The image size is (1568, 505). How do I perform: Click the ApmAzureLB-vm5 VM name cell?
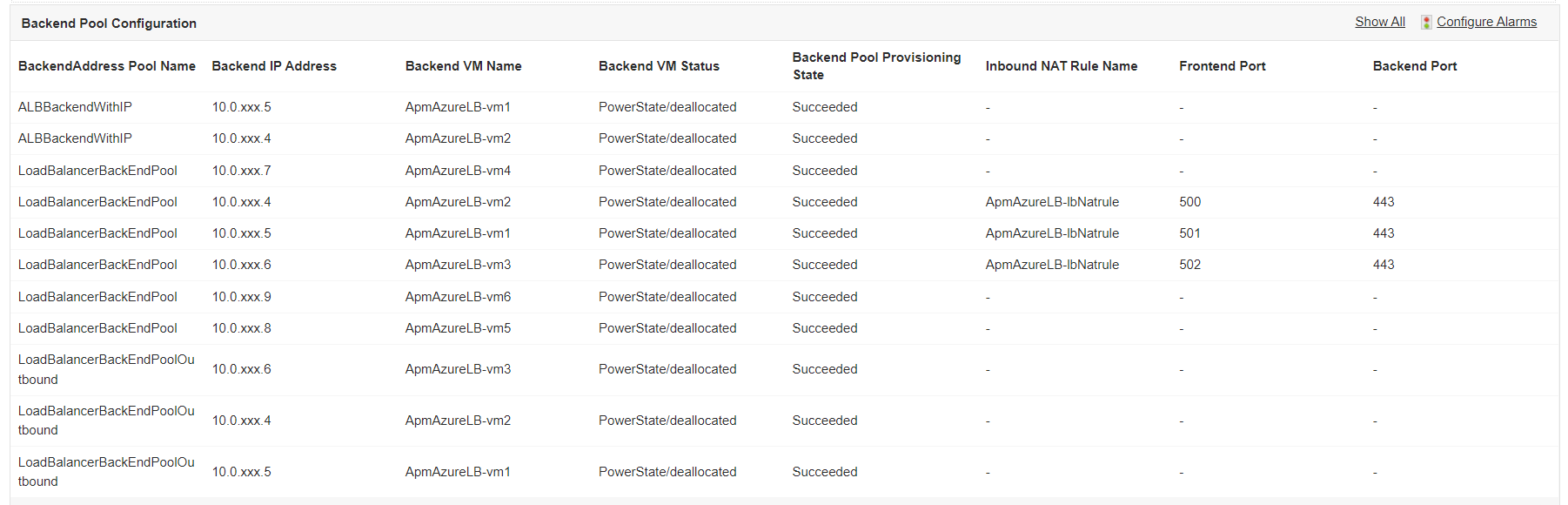[458, 328]
